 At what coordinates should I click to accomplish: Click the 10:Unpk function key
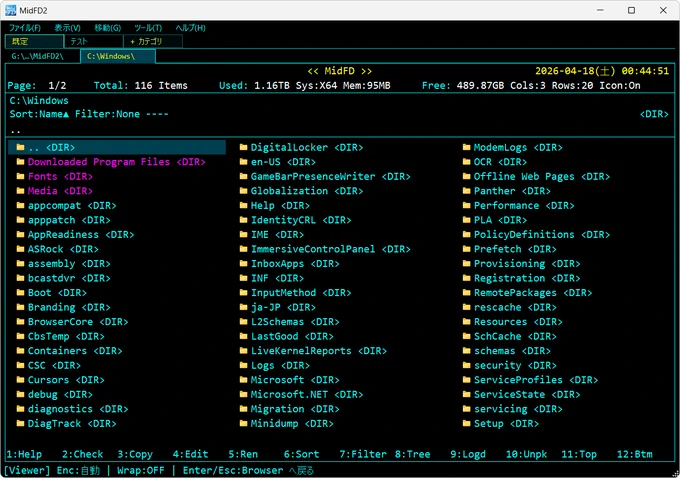tap(526, 454)
